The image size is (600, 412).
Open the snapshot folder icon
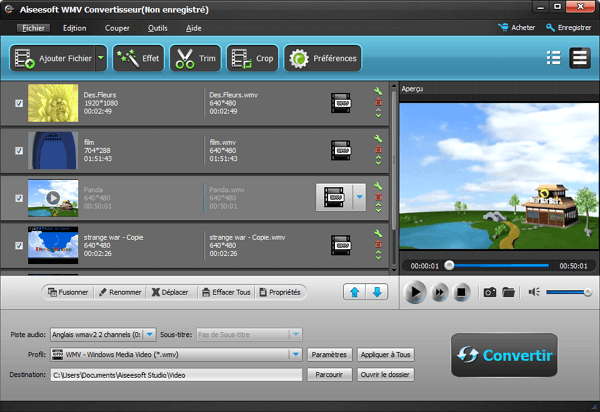click(508, 292)
